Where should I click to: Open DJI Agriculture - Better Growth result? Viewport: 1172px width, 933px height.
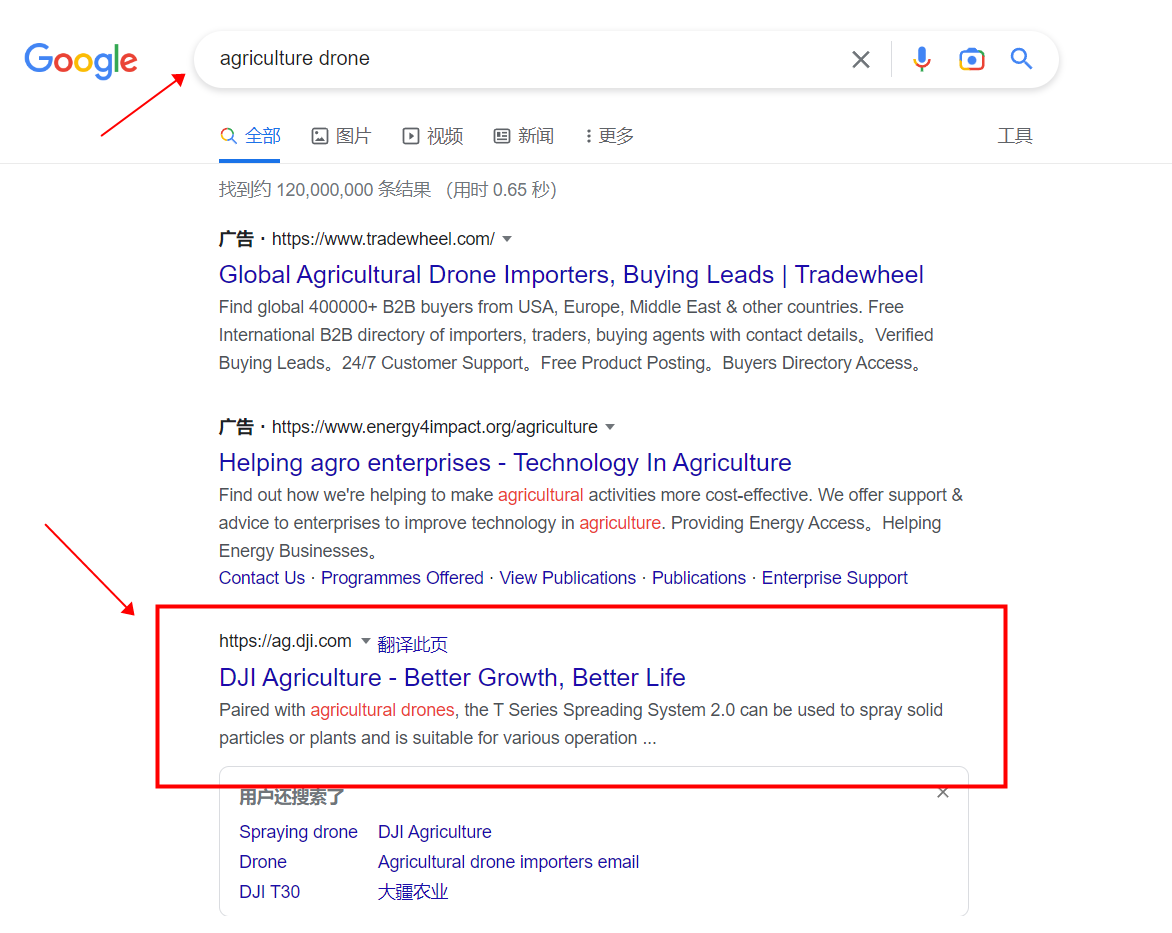pos(452,677)
